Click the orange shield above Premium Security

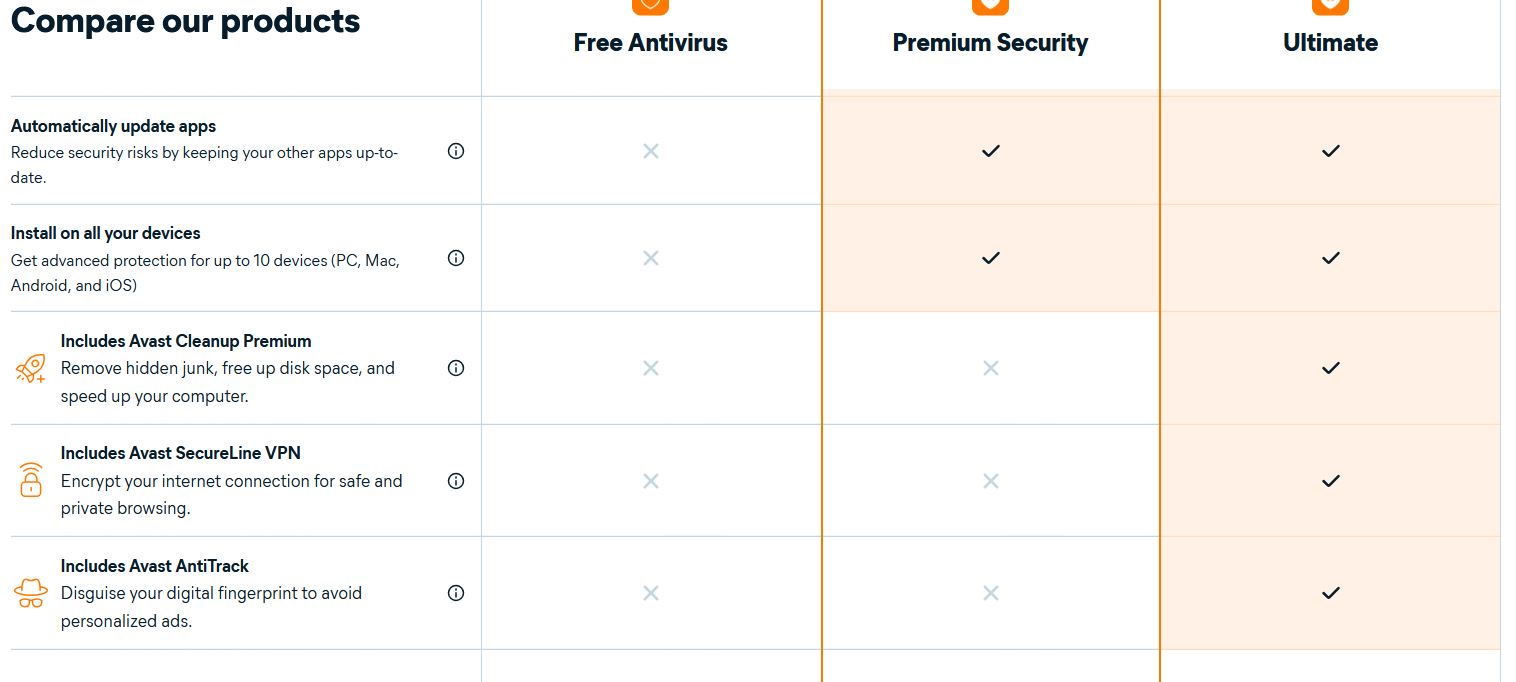[990, 6]
